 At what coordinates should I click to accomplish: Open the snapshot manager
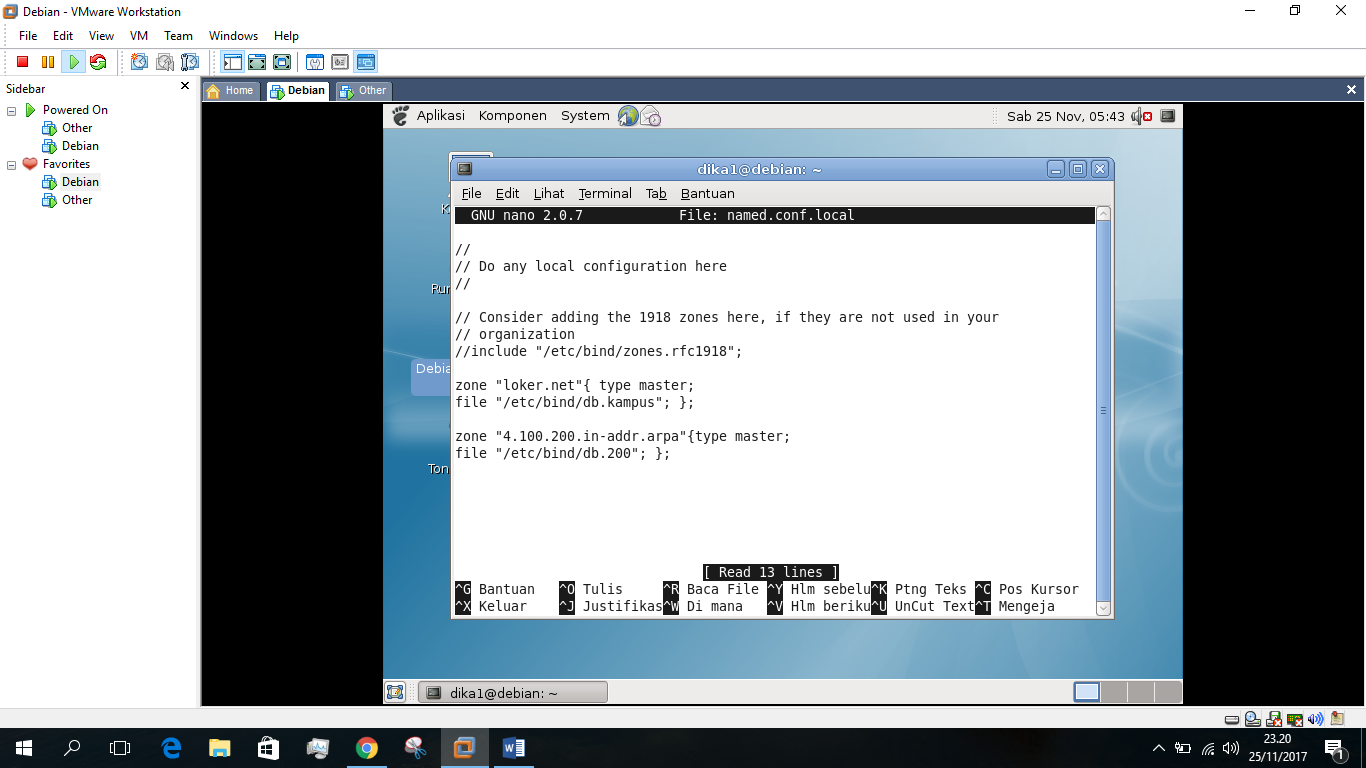click(189, 61)
